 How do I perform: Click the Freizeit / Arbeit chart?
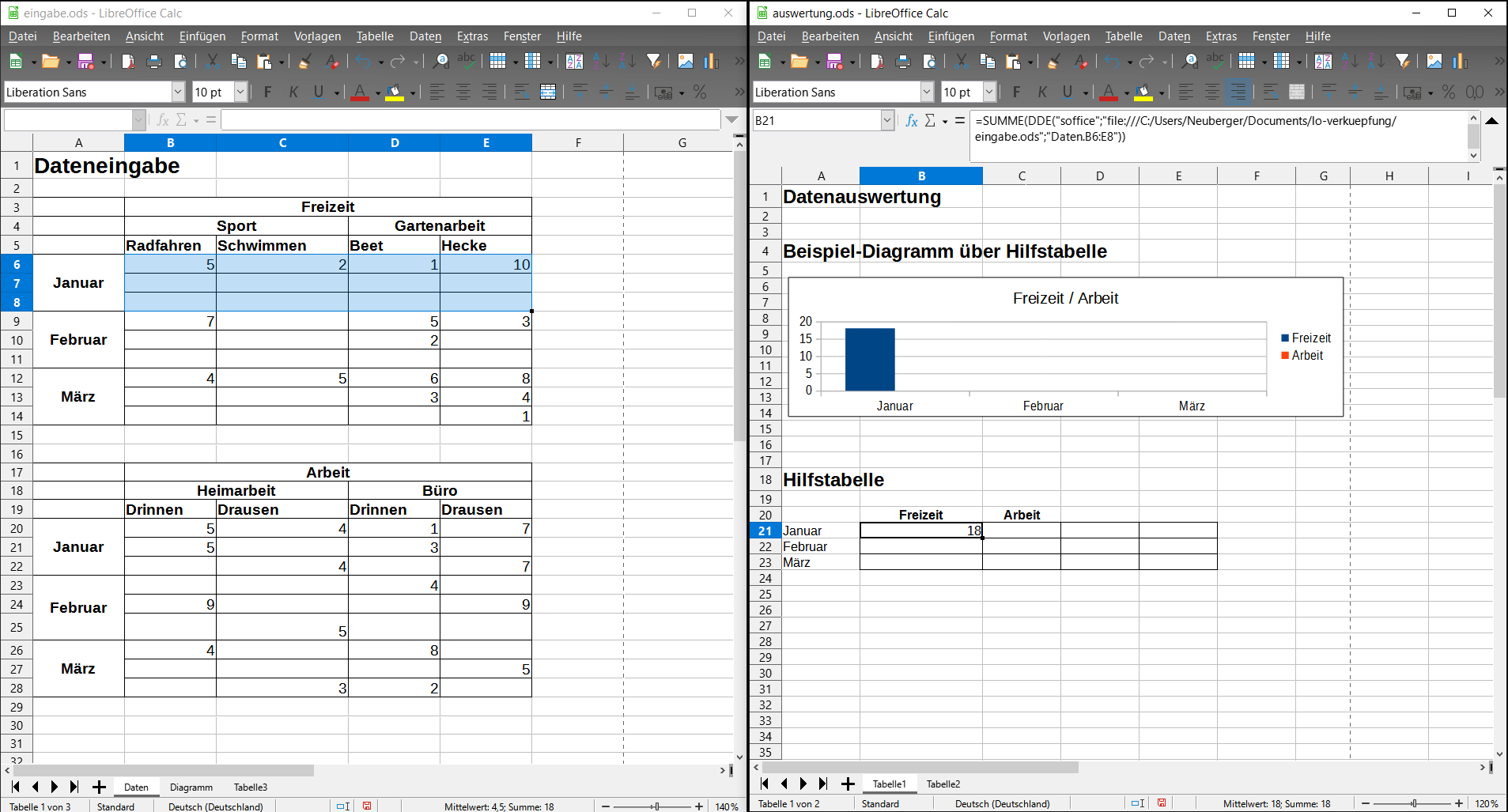coord(1065,348)
